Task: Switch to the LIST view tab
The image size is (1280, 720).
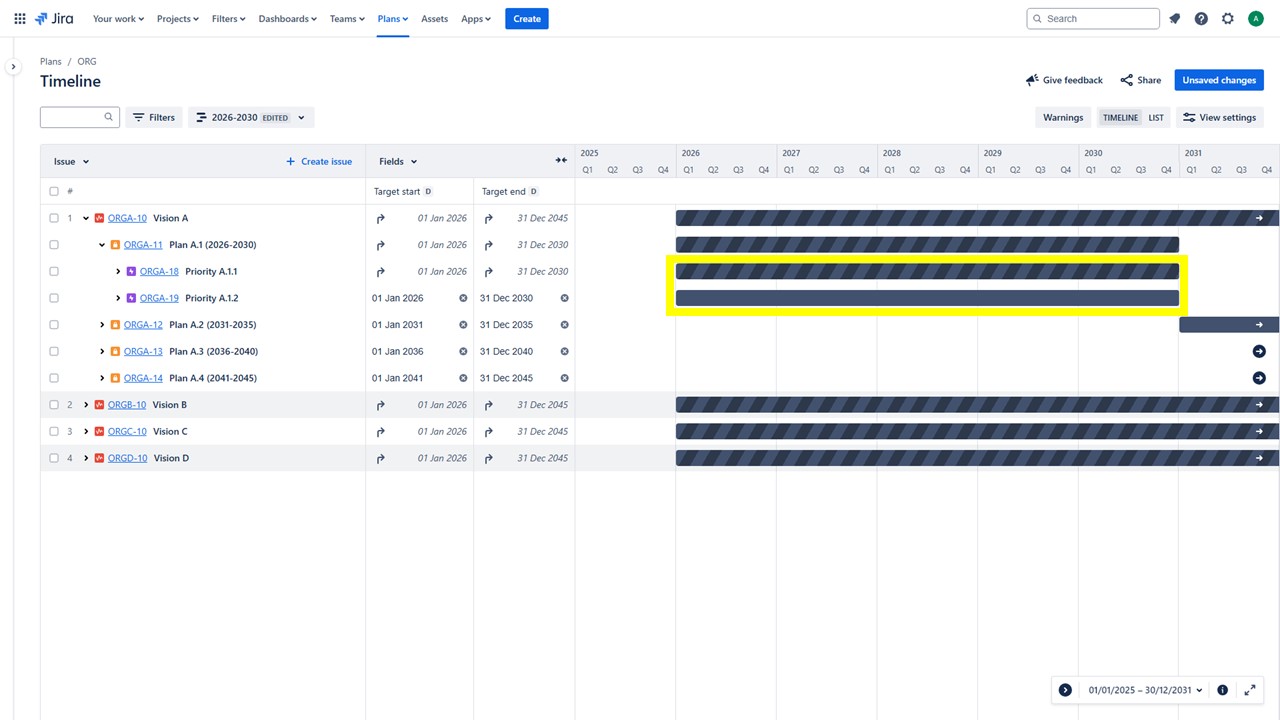Action: coord(1156,117)
